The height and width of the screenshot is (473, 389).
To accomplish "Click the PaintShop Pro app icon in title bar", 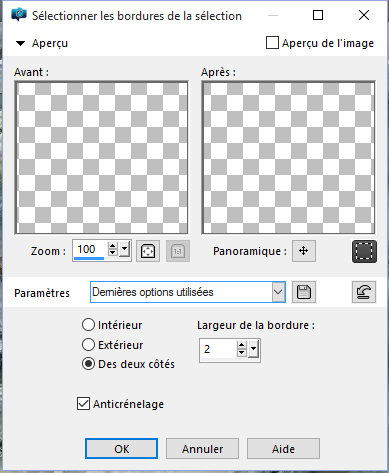I will click(19, 15).
